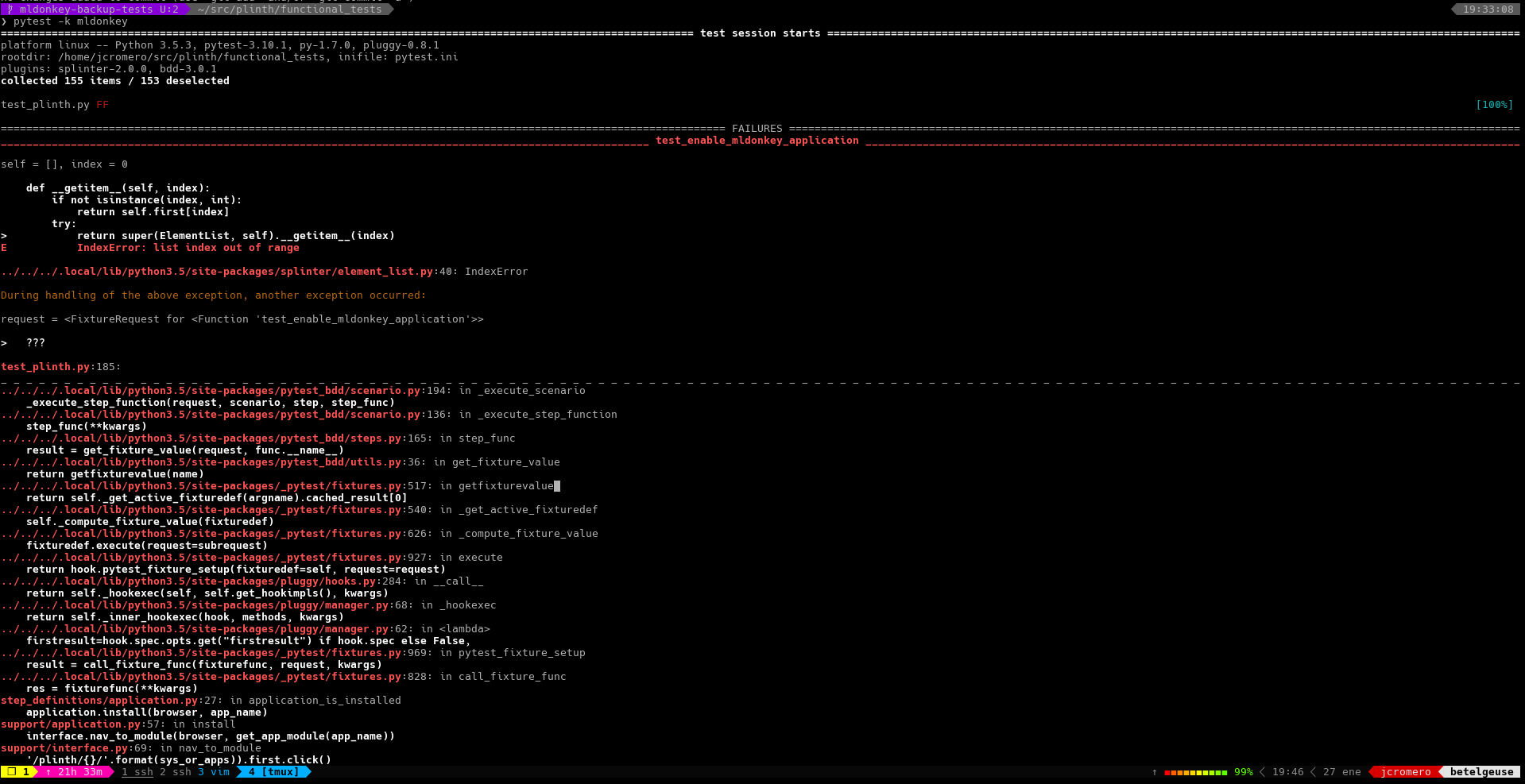The width and height of the screenshot is (1525, 784).
Task: Click the test session starts header
Action: 761,33
